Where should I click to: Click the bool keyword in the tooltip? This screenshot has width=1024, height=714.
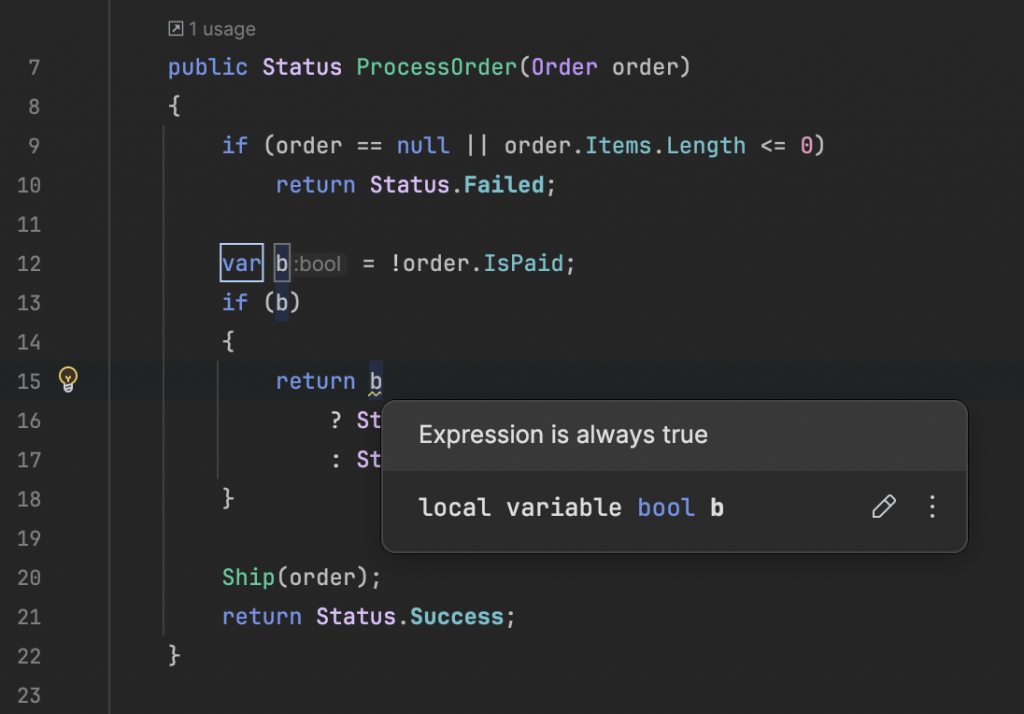(665, 508)
